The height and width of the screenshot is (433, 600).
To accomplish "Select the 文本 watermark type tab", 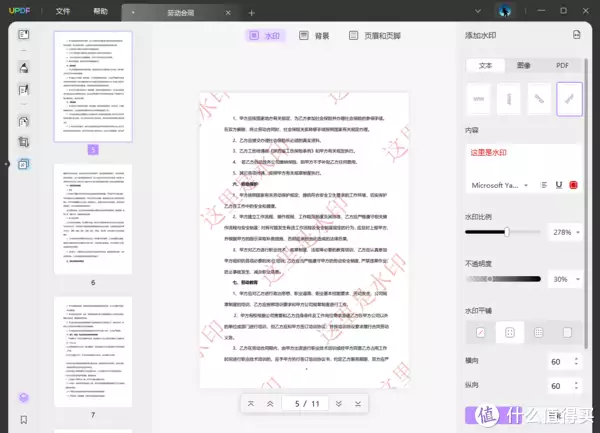I will [485, 65].
